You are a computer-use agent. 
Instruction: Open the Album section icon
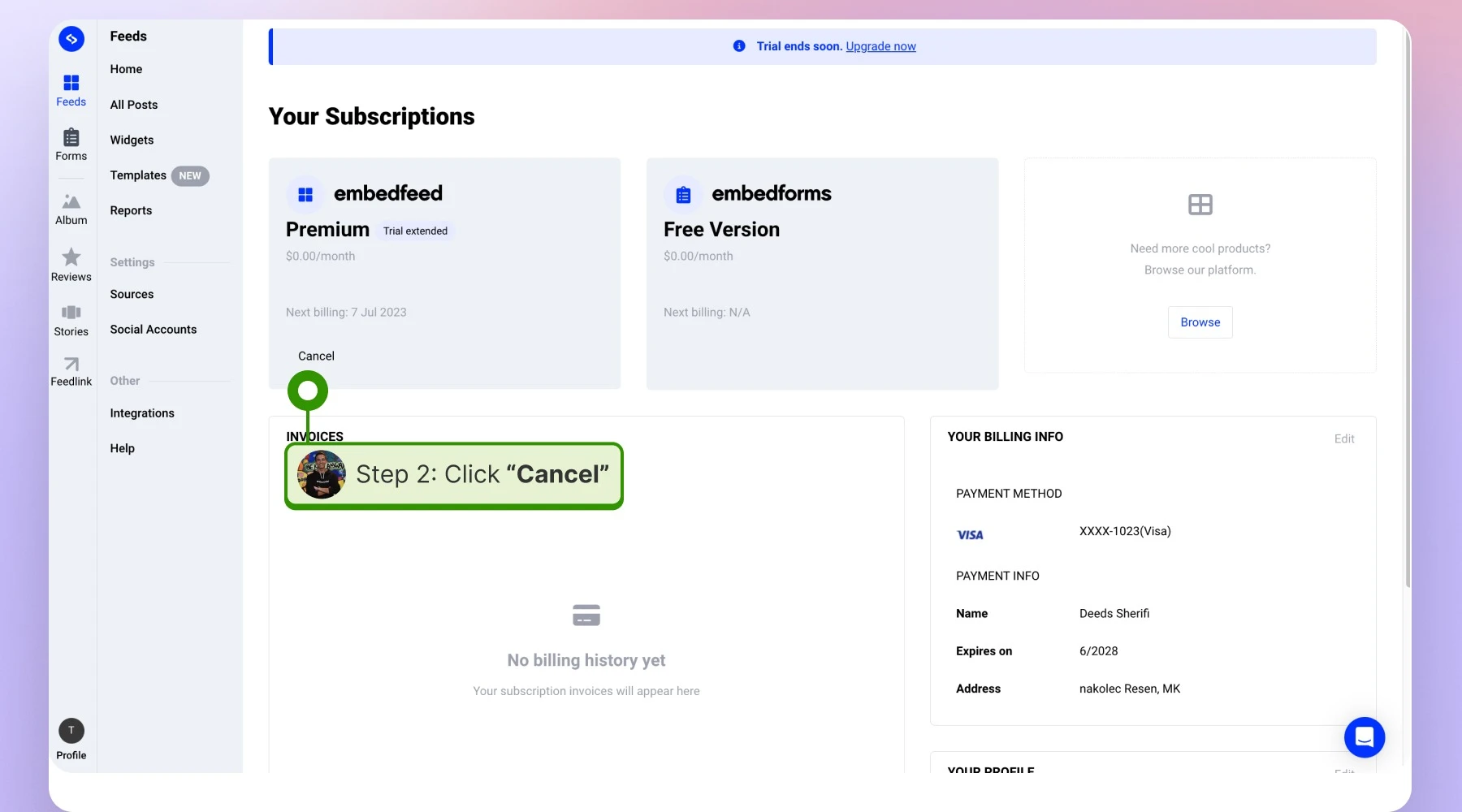71,201
